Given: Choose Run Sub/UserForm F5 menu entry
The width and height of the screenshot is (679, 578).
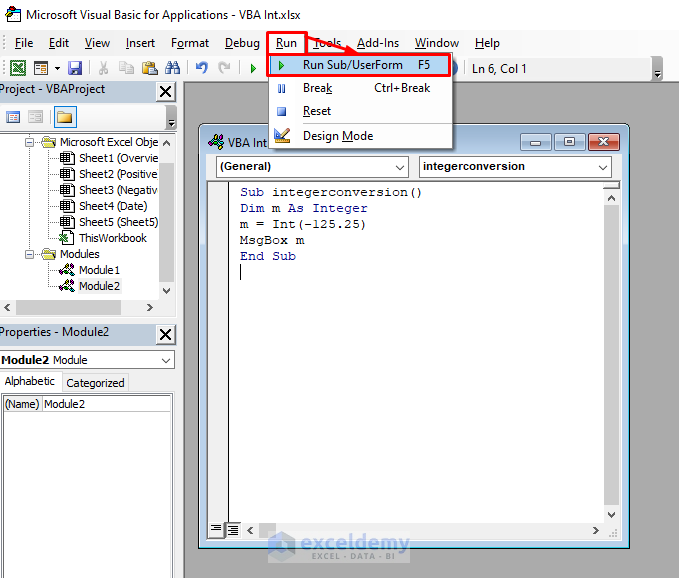Looking at the screenshot, I should tap(360, 65).
